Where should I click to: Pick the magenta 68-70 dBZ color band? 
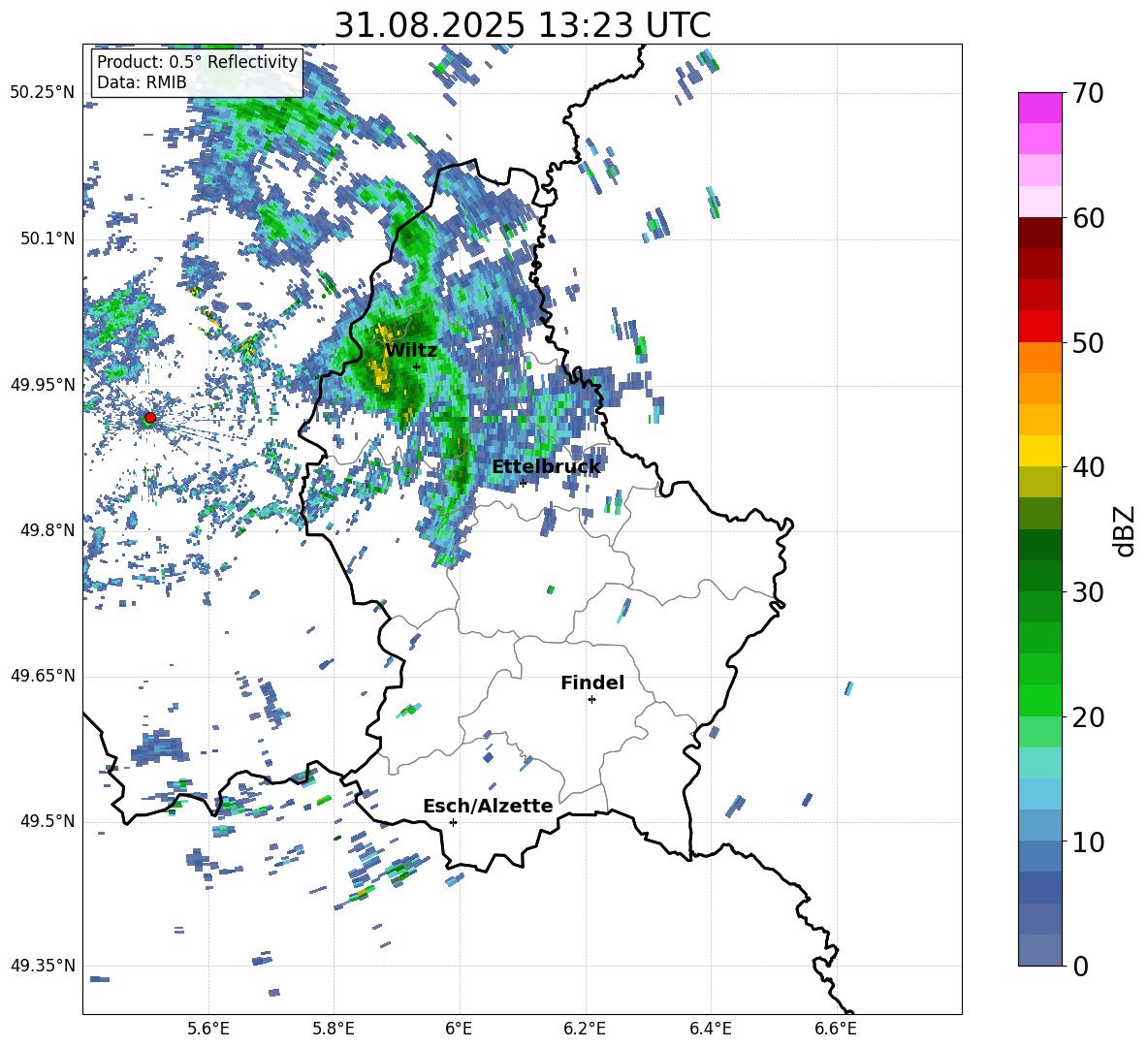pos(1039,109)
